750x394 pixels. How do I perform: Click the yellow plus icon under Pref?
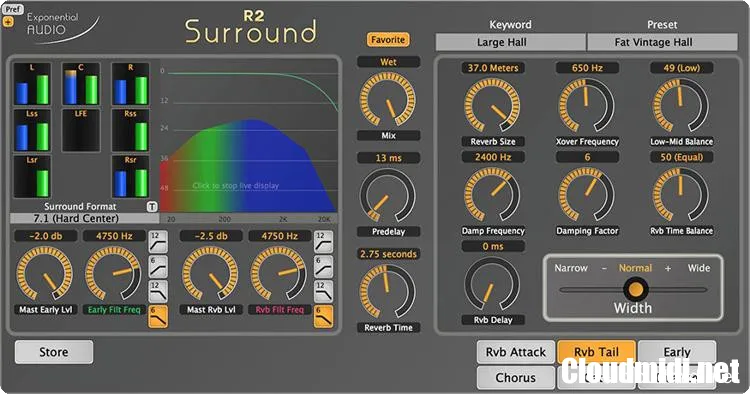point(8,22)
